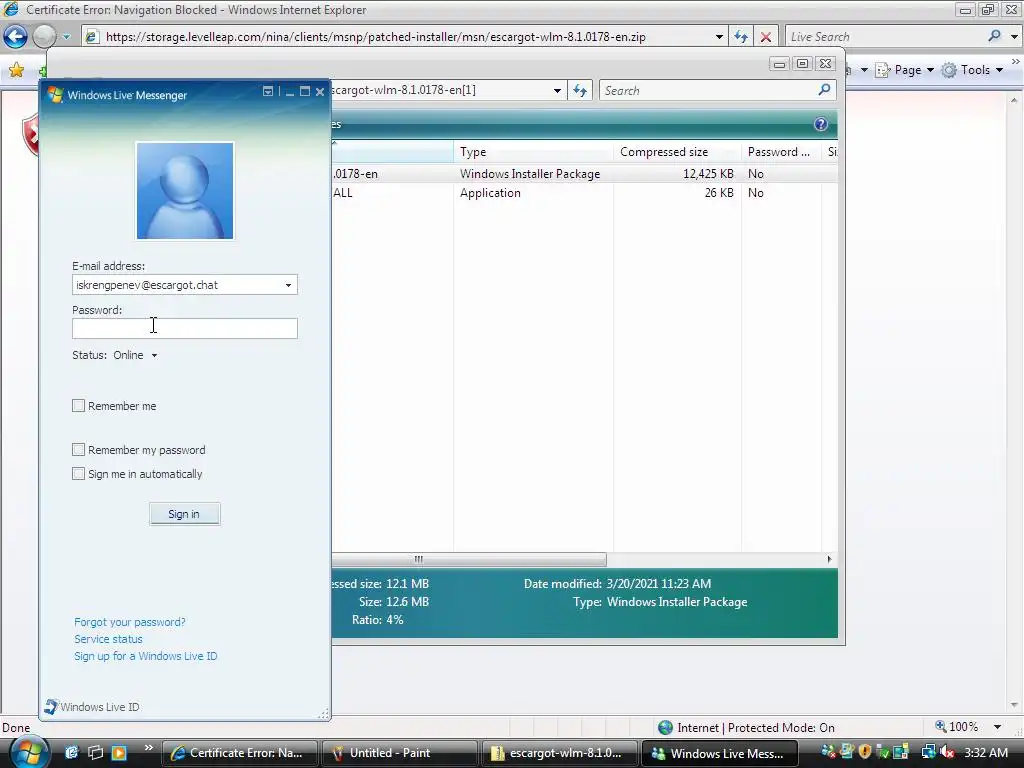This screenshot has height=768, width=1024.
Task: Click the Messenger show menu icon
Action: [268, 91]
